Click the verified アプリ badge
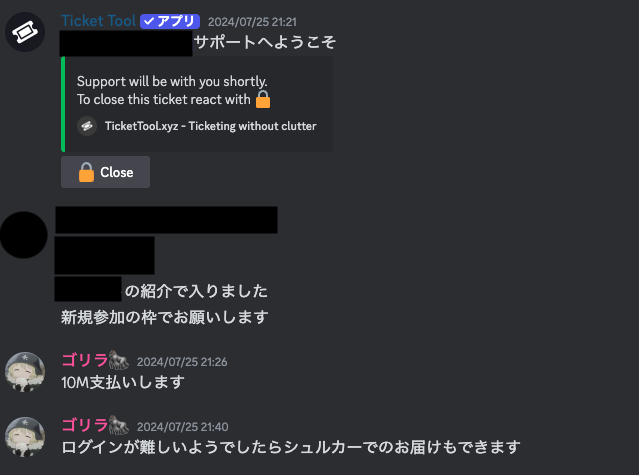Image resolution: width=639 pixels, height=475 pixels. 170,21
